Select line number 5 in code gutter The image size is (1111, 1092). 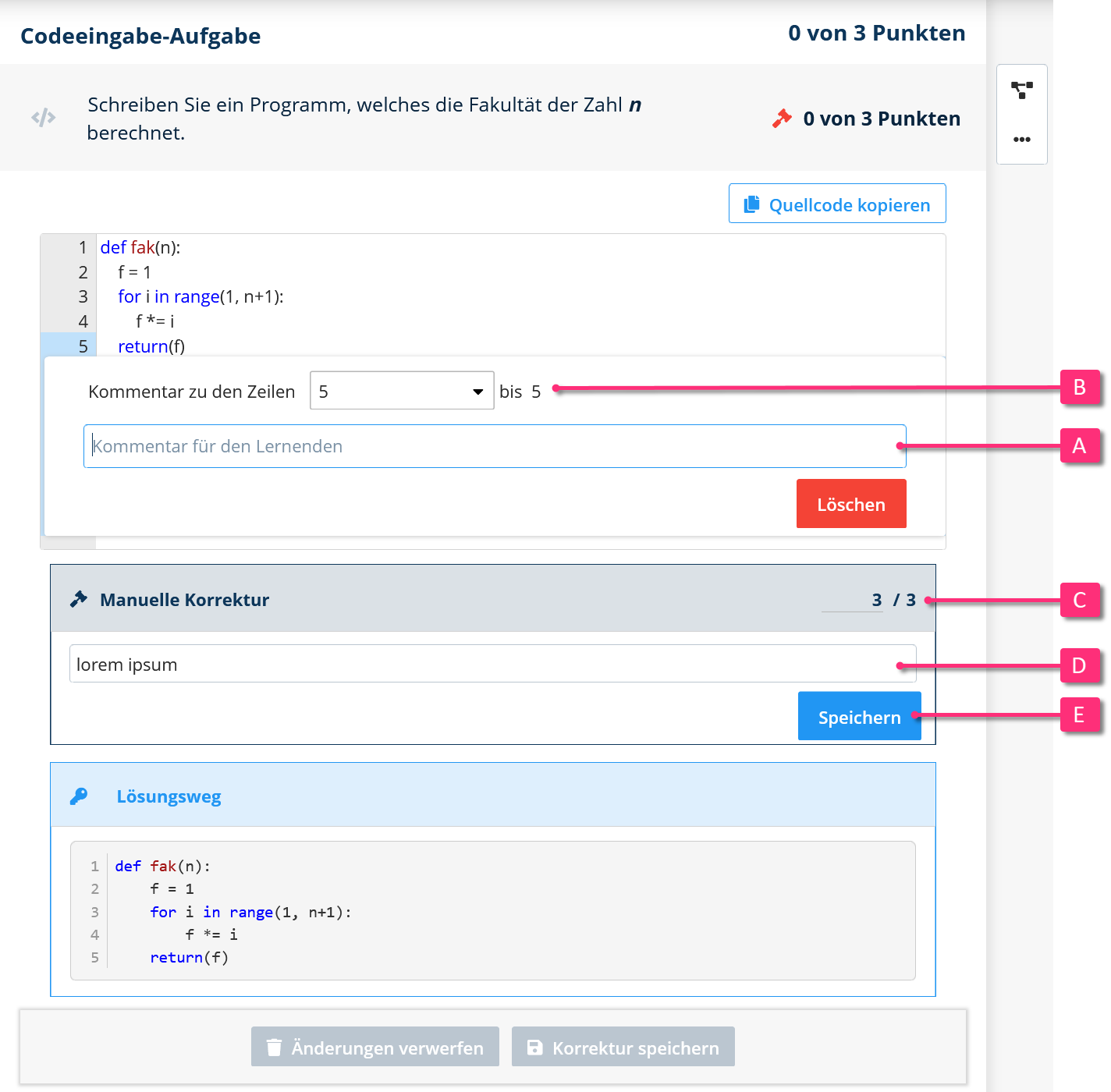click(x=83, y=346)
